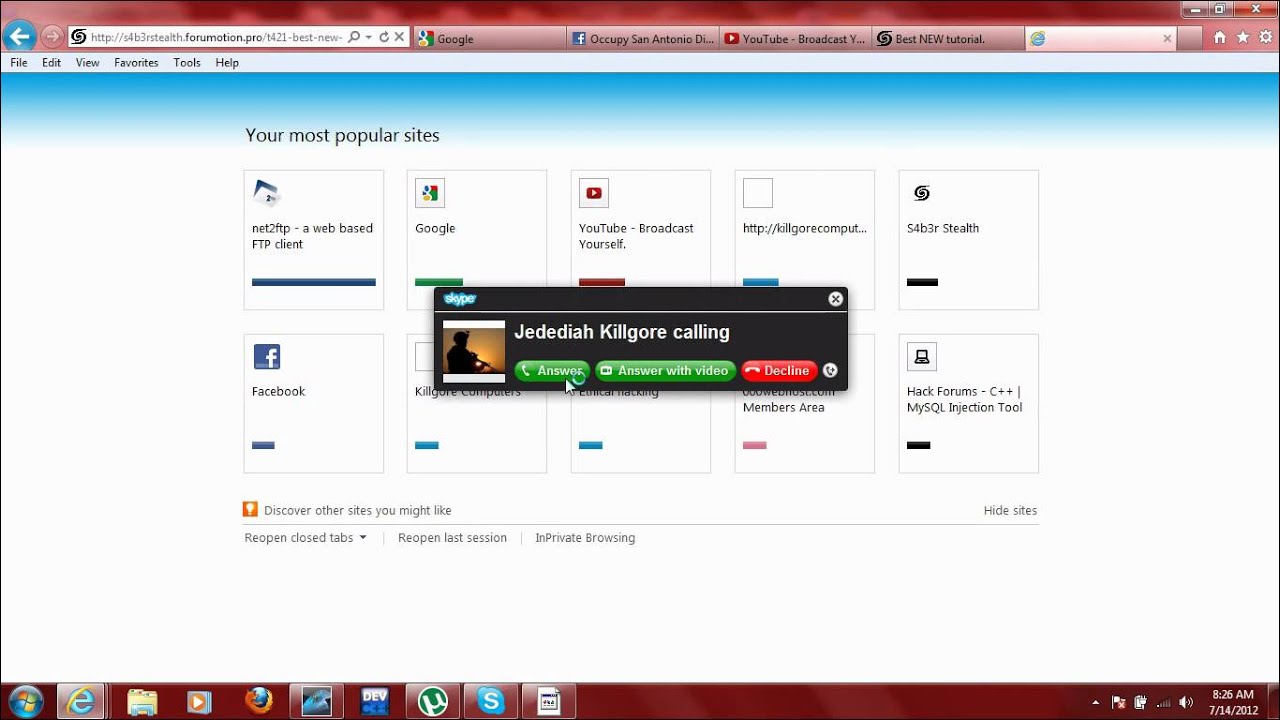Switch to the YouTube - Broadcast tab
Image resolution: width=1280 pixels, height=720 pixels.
(794, 39)
